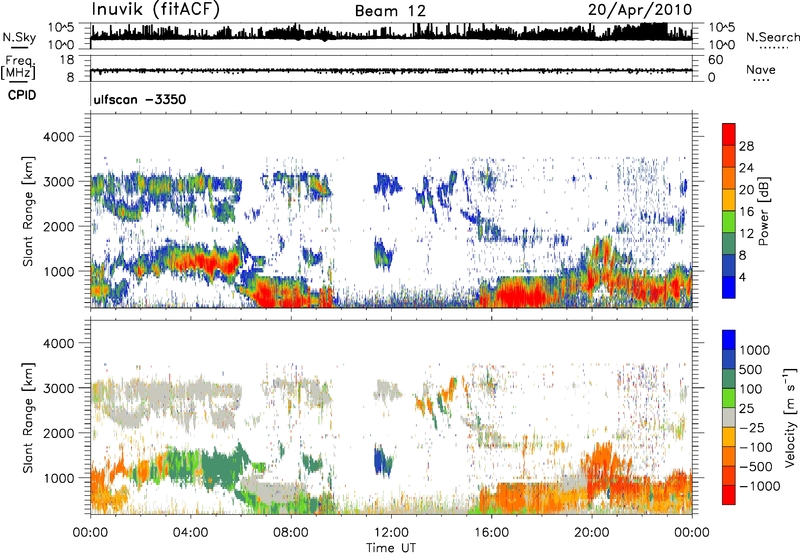
Task: Click the 'CPID' label
Action: point(22,95)
